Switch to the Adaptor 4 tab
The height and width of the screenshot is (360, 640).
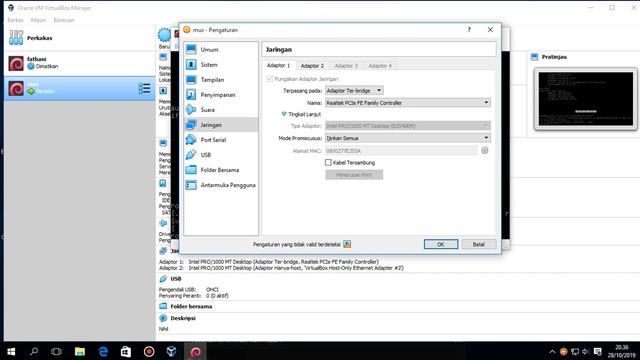[380, 66]
